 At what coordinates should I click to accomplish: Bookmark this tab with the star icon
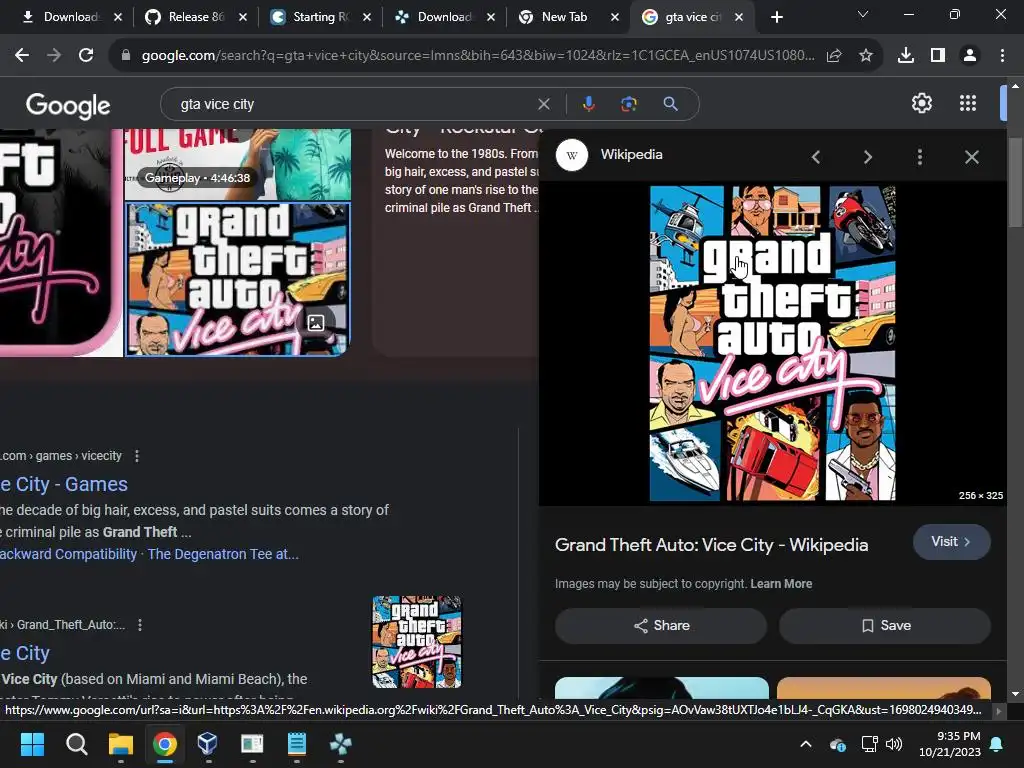[866, 56]
